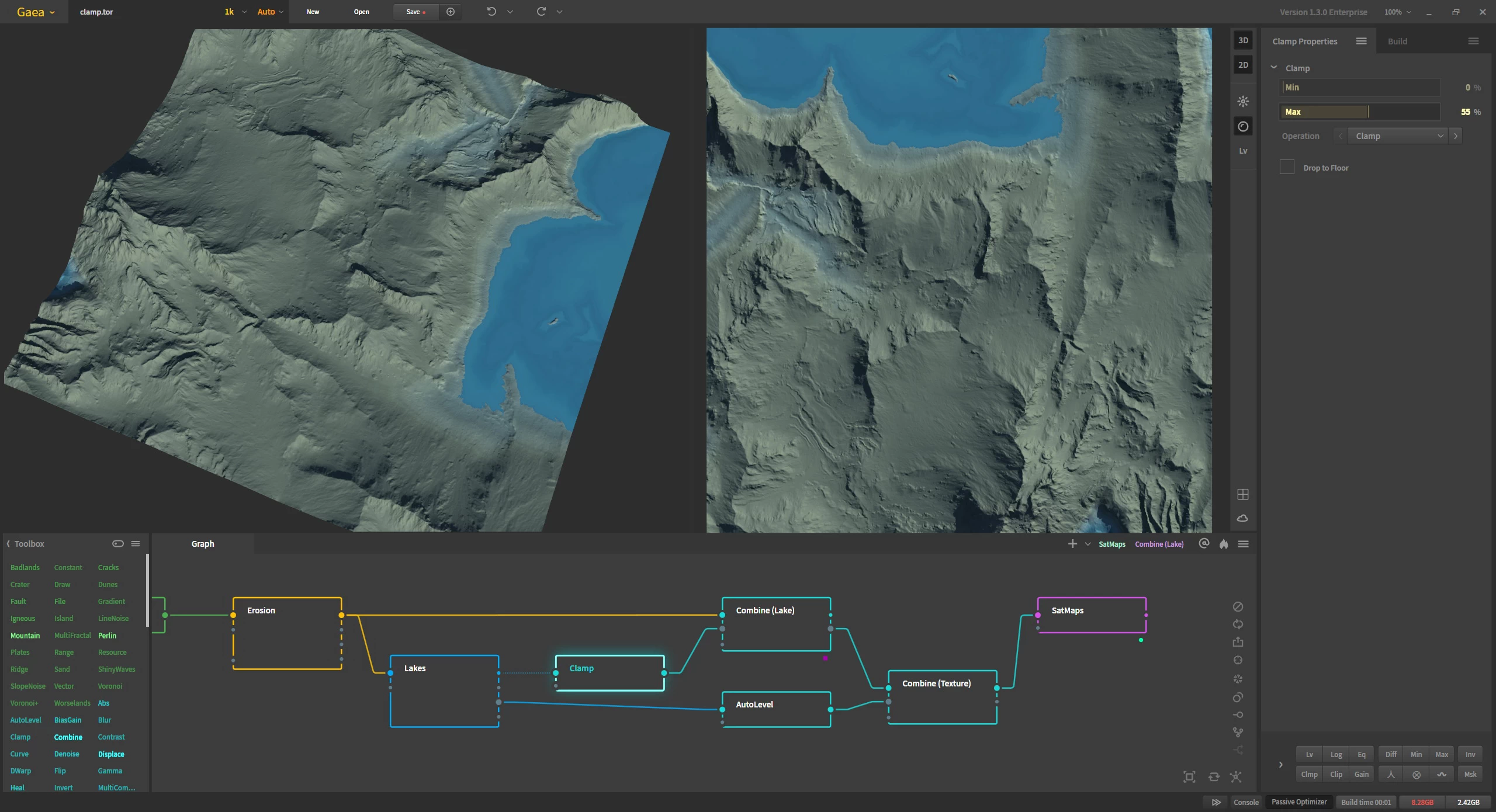Collapse the Toolbox panel chevron
The width and height of the screenshot is (1496, 812).
pyautogui.click(x=8, y=544)
